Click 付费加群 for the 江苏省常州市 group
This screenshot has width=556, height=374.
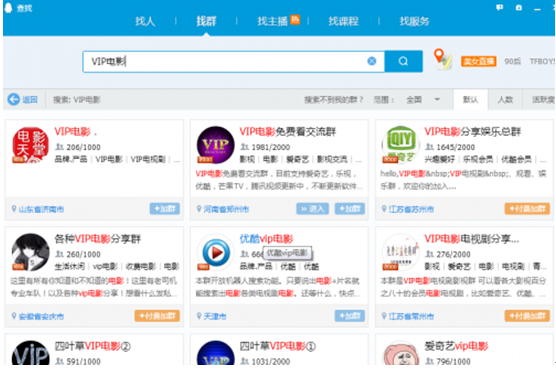click(x=527, y=316)
